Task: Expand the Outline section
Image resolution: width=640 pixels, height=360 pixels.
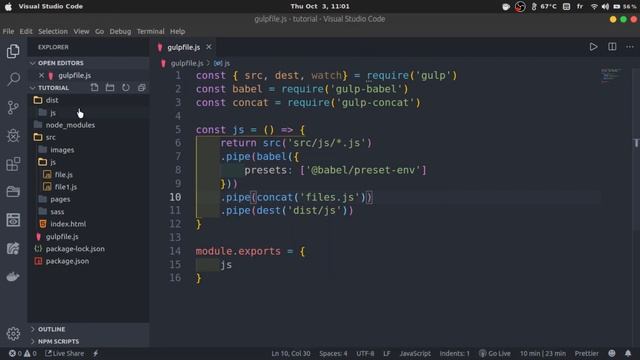Action: [x=88, y=329]
